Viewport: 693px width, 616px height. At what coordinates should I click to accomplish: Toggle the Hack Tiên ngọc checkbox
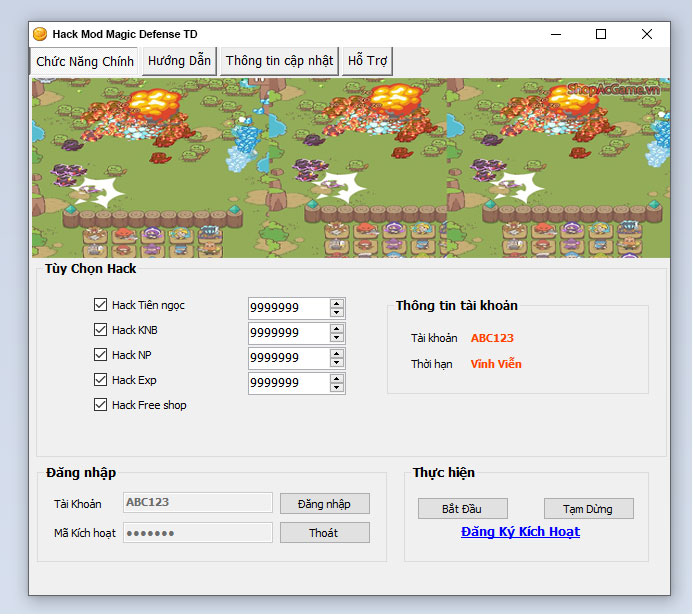point(100,304)
